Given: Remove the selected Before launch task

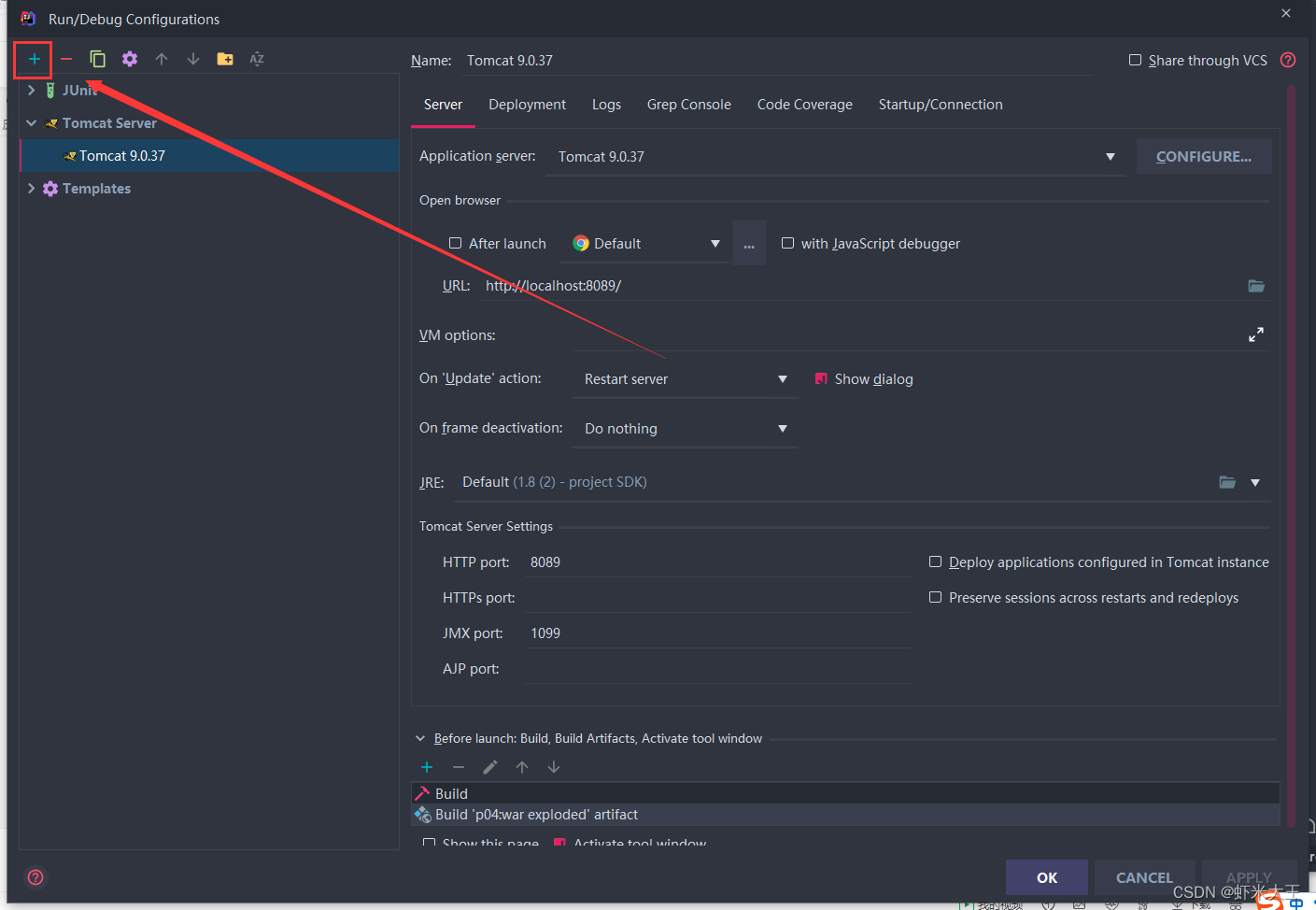Looking at the screenshot, I should coord(459,767).
